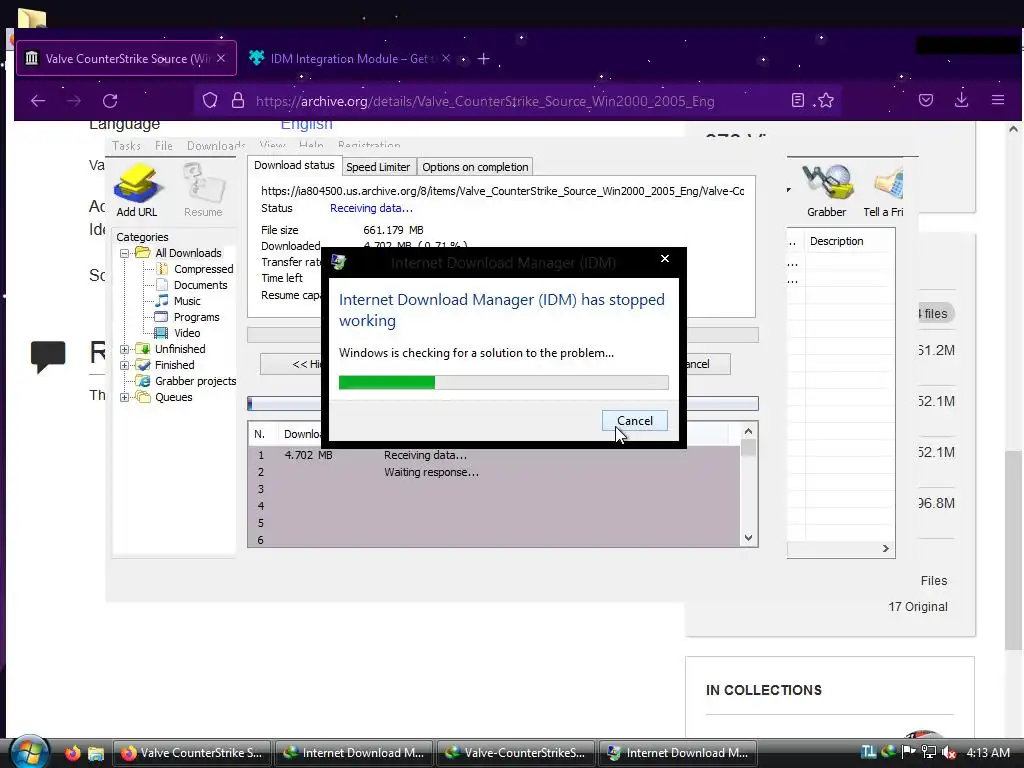The width and height of the screenshot is (1024, 768).
Task: Click the connections list scroll down arrow
Action: click(x=748, y=538)
